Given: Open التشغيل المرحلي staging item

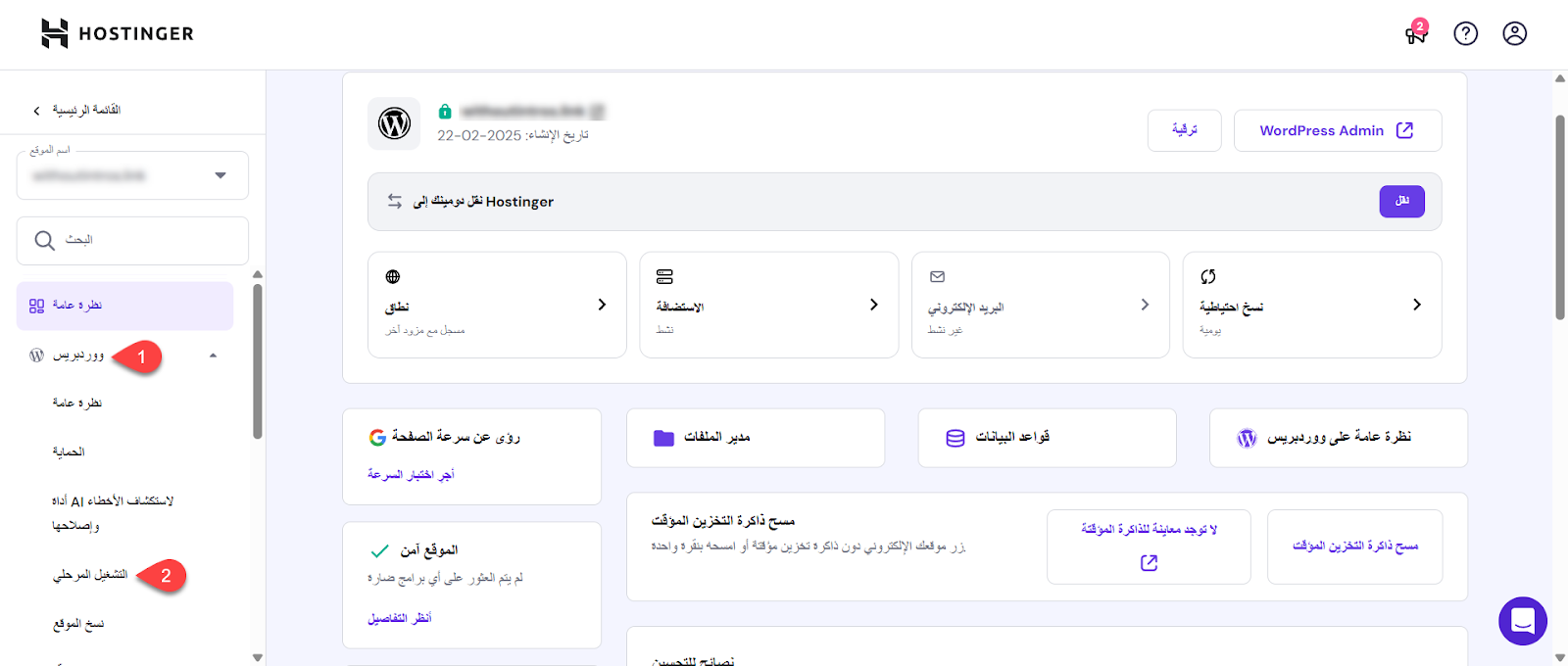Looking at the screenshot, I should click(90, 575).
